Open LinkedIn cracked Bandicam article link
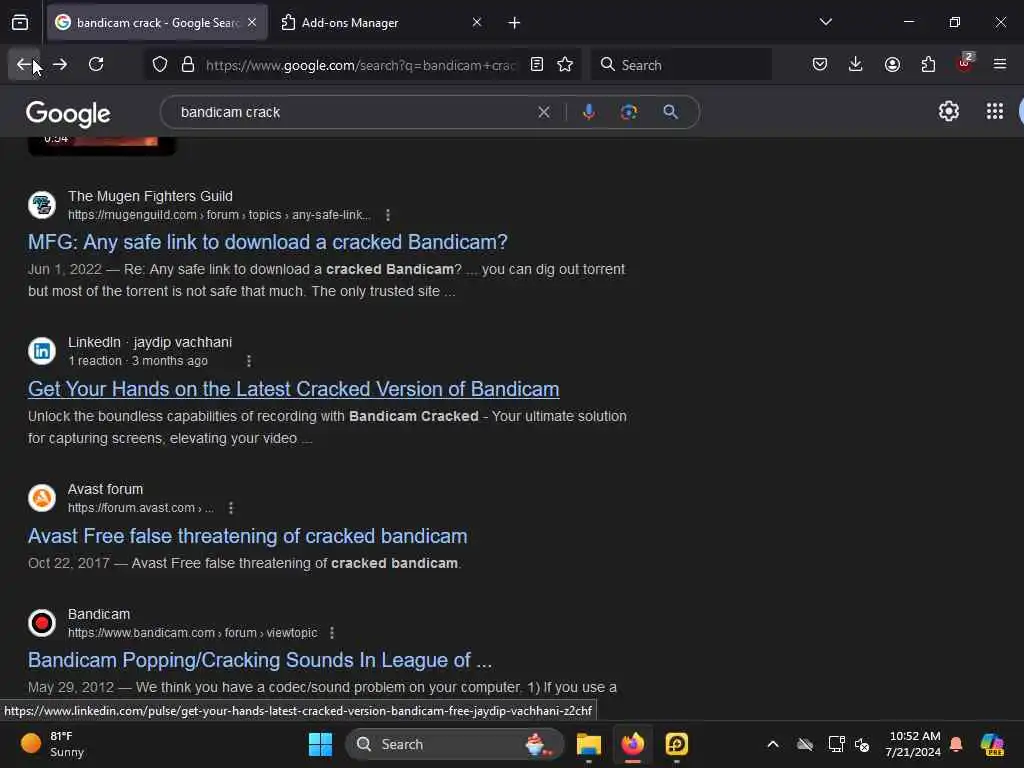 point(293,389)
